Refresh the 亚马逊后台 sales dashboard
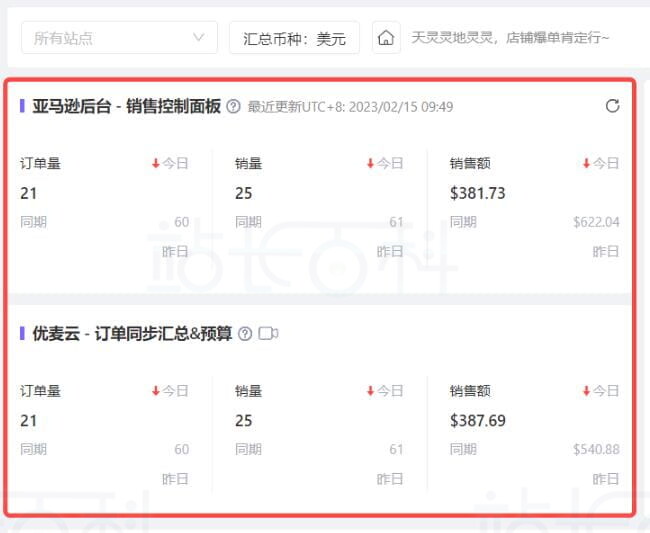Screen dimensions: 650x533 [612, 106]
